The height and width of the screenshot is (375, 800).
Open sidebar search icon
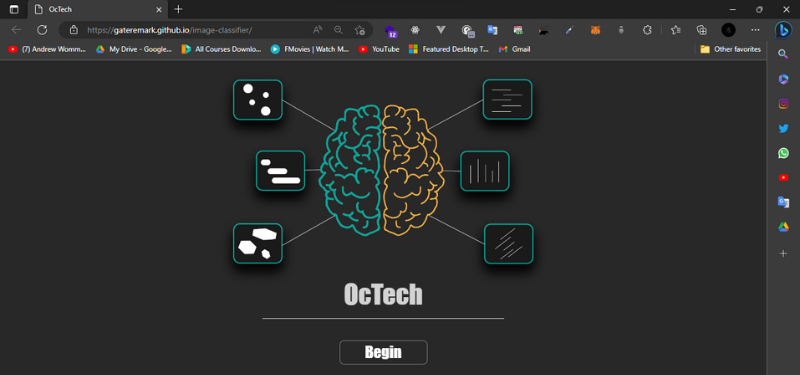(x=783, y=54)
